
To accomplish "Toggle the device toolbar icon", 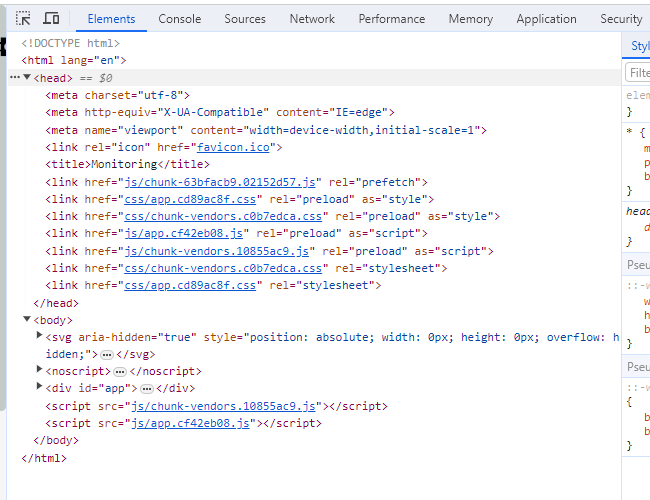I will click(51, 19).
